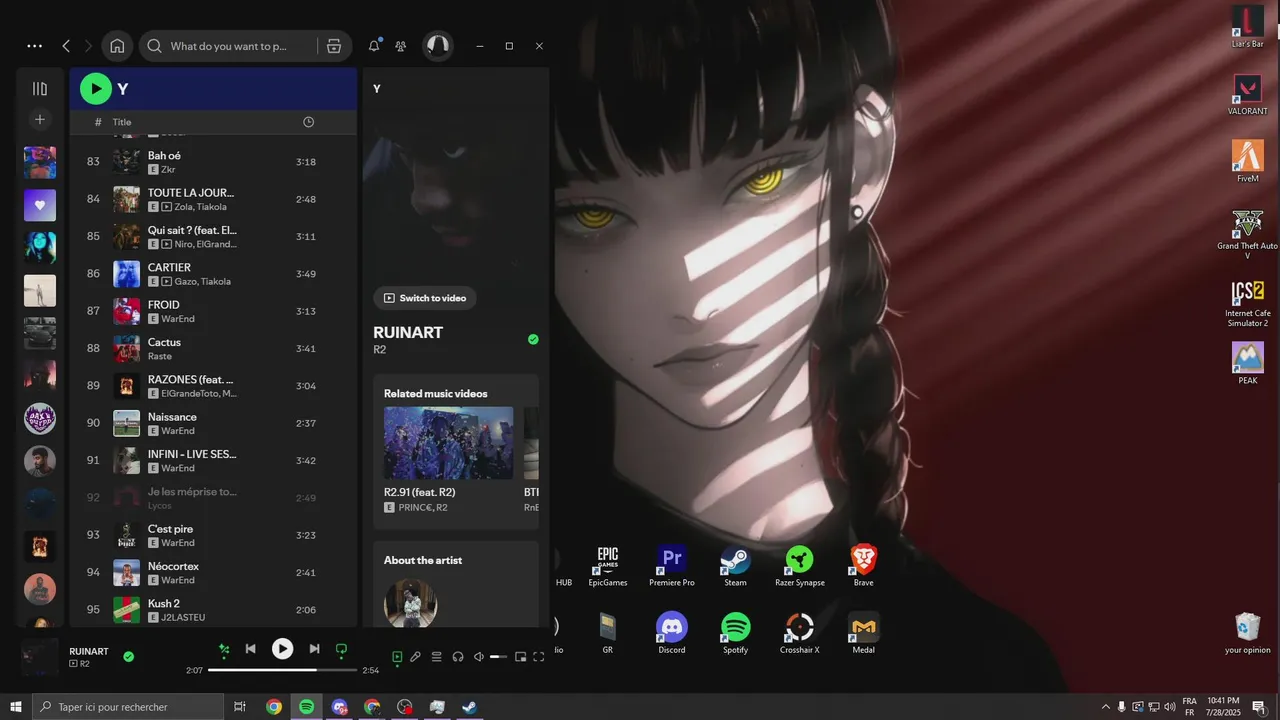The width and height of the screenshot is (1280, 720).
Task: Click Switch to video button
Action: pyautogui.click(x=425, y=298)
